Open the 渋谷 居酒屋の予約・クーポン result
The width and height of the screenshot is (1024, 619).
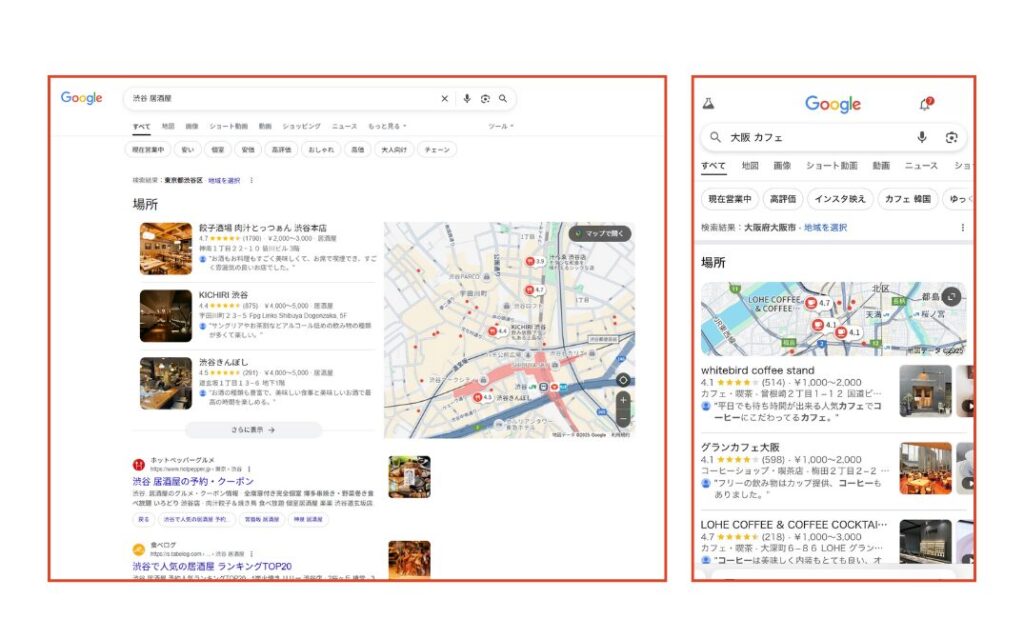point(193,481)
